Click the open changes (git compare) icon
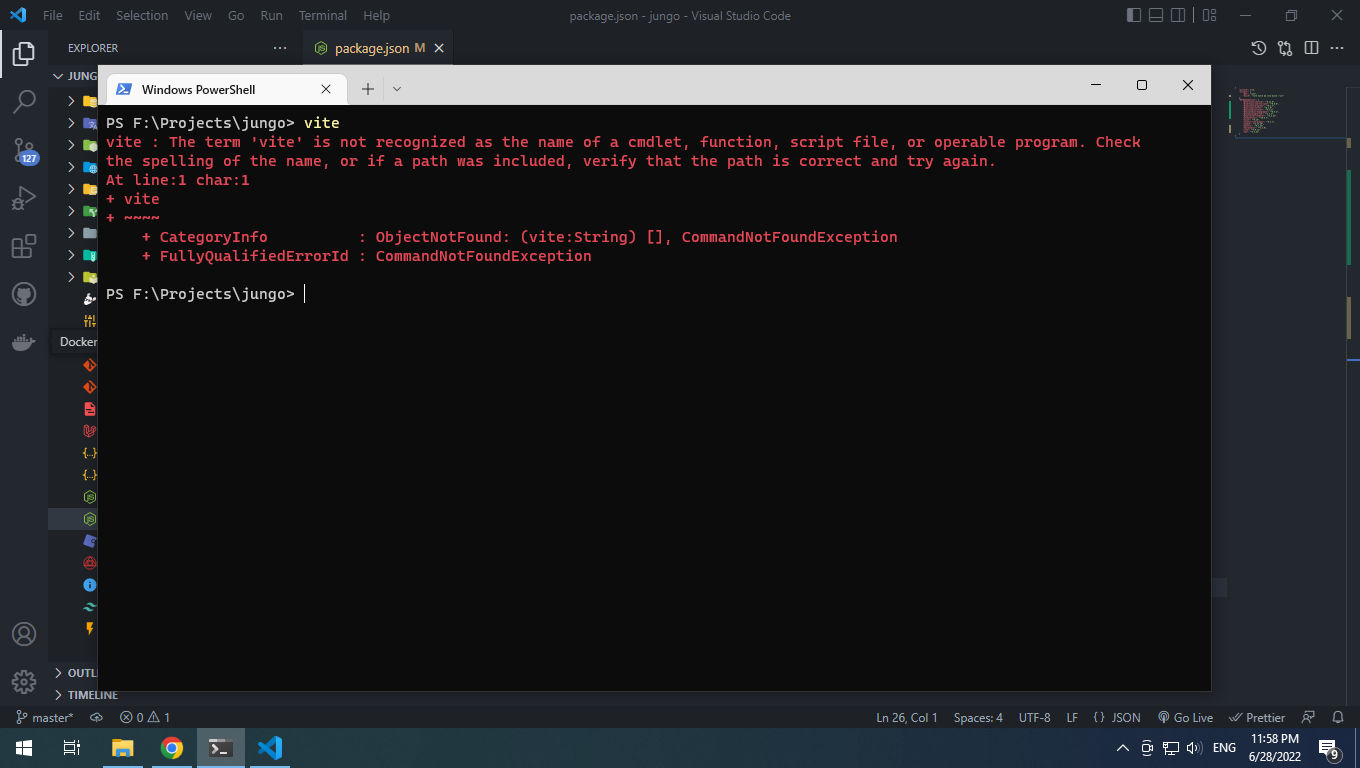1360x768 pixels. [1285, 48]
